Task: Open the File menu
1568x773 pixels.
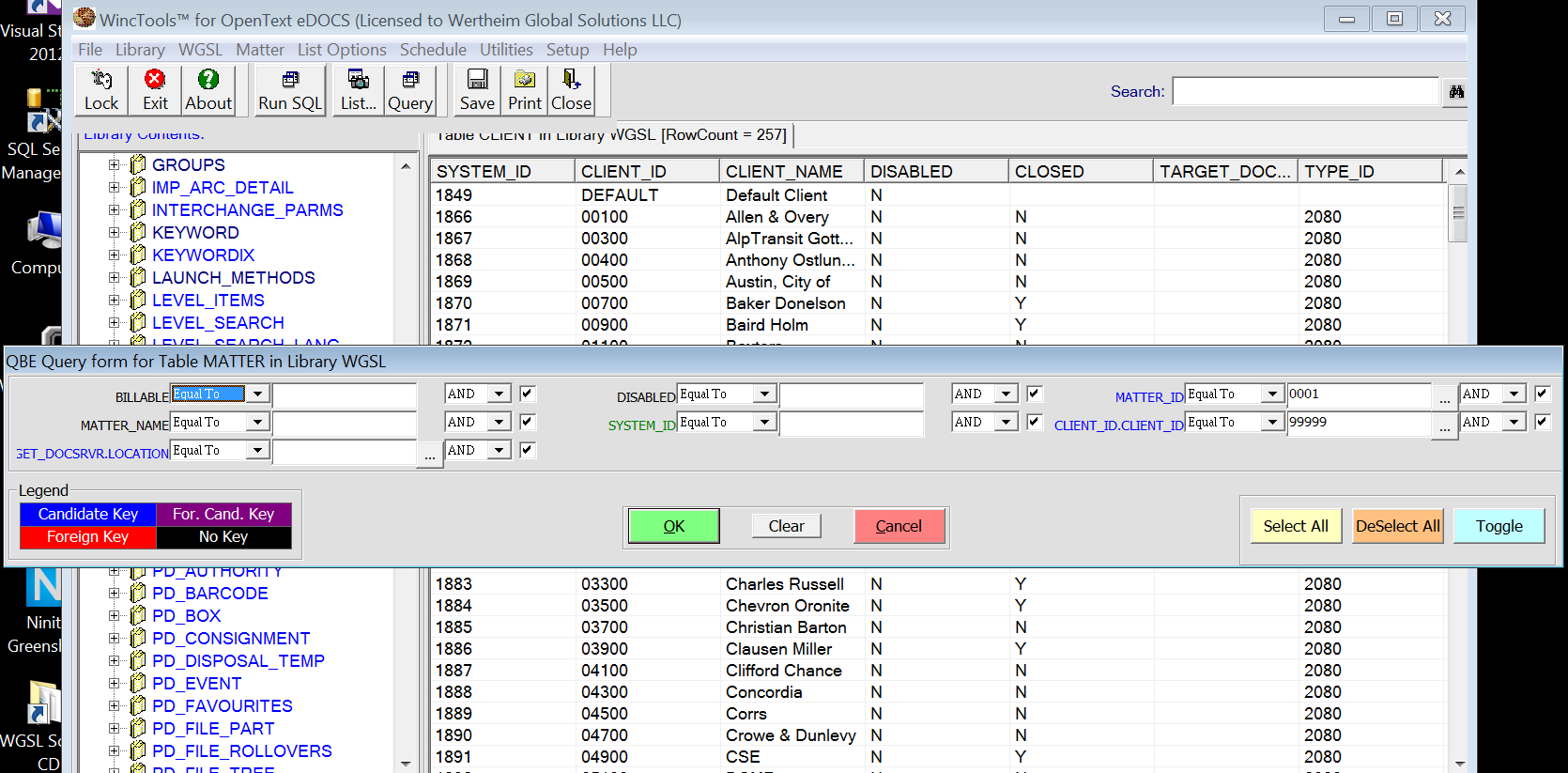Action: point(90,50)
